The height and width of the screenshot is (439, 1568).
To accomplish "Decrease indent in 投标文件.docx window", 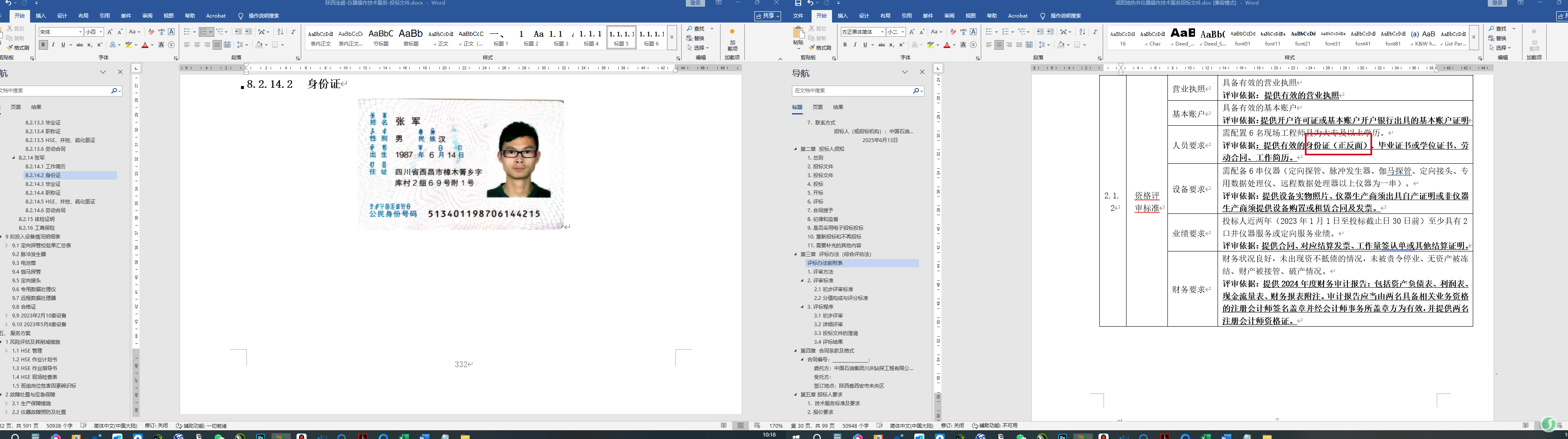I will point(238,32).
